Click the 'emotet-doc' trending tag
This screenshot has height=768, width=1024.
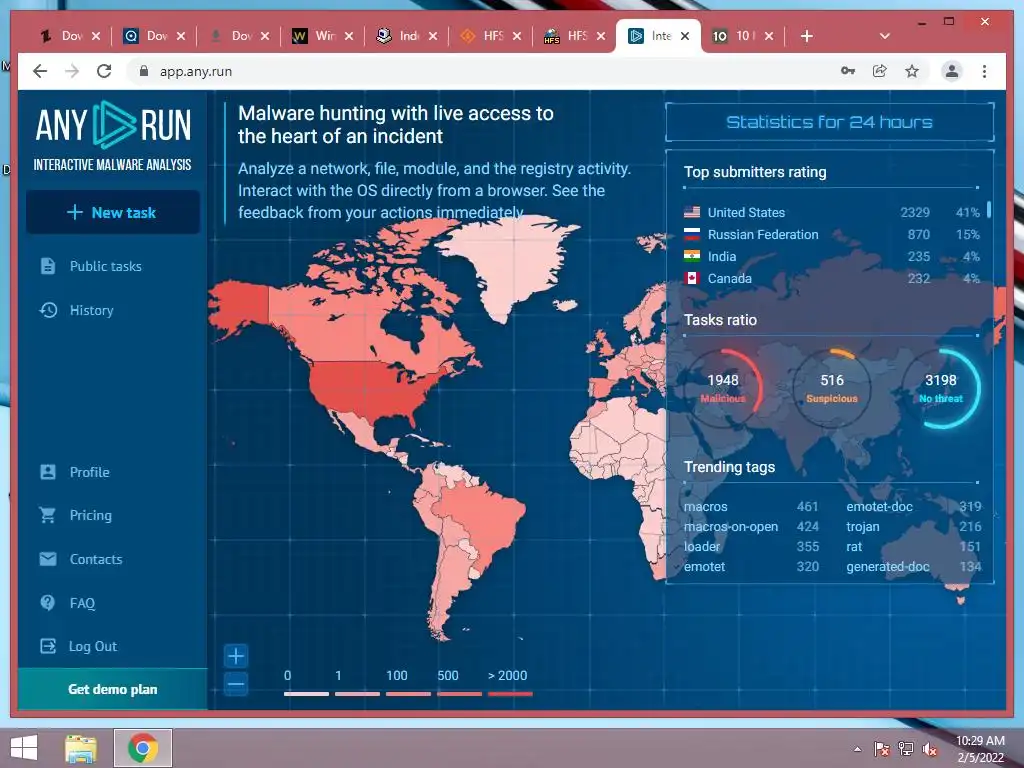click(879, 507)
